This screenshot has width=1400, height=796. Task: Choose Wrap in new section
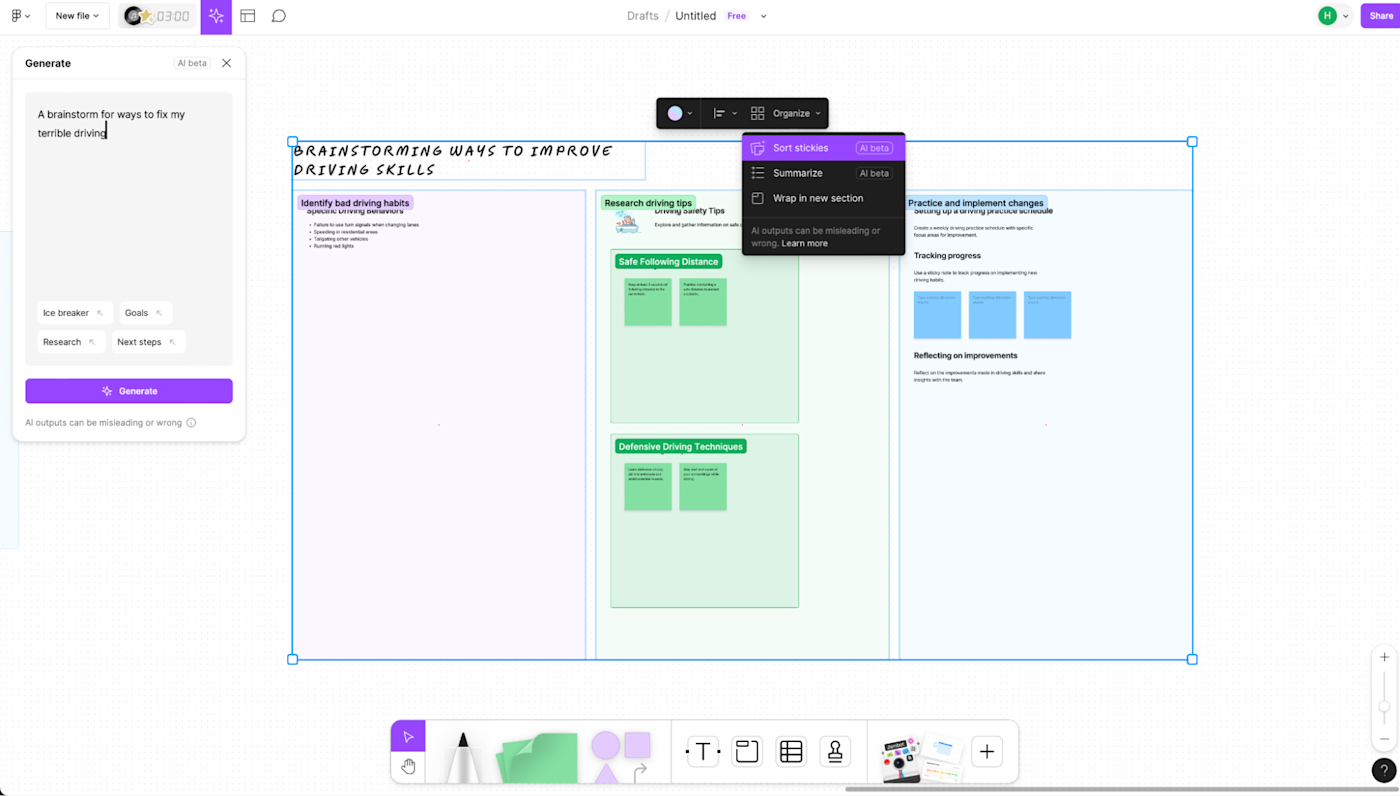point(823,198)
